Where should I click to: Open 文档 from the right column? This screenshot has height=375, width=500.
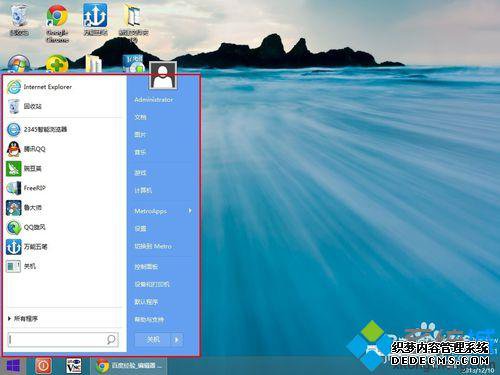[140, 117]
